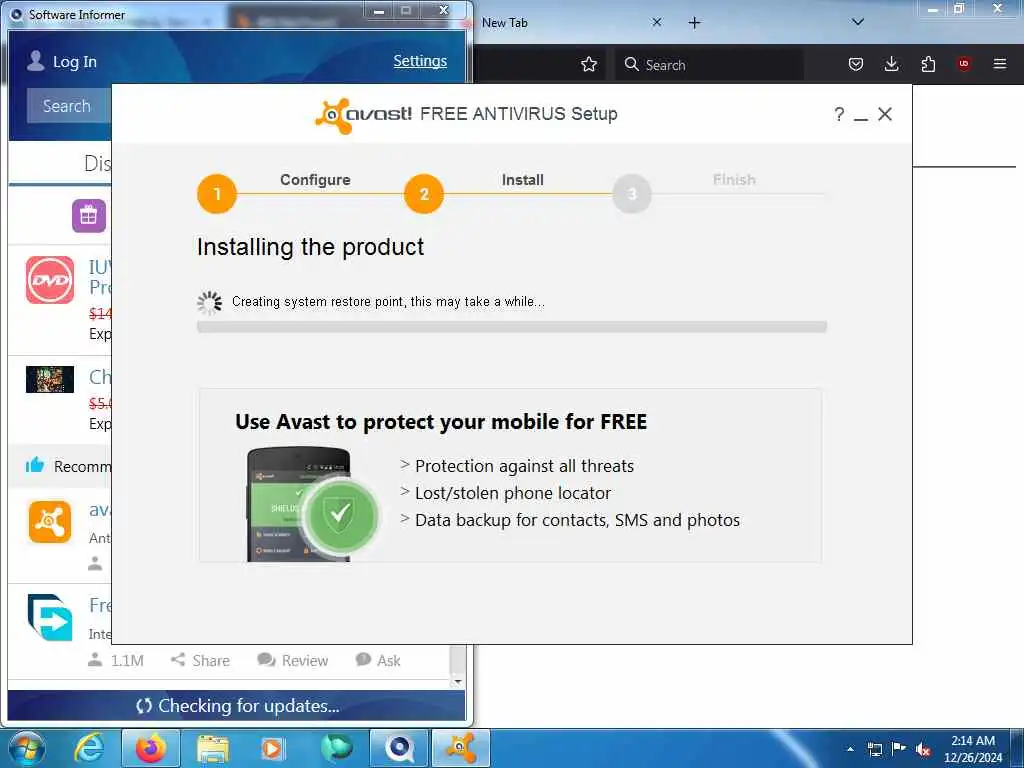Open a new Firefox tab with plus
The image size is (1024, 768).
coord(695,23)
